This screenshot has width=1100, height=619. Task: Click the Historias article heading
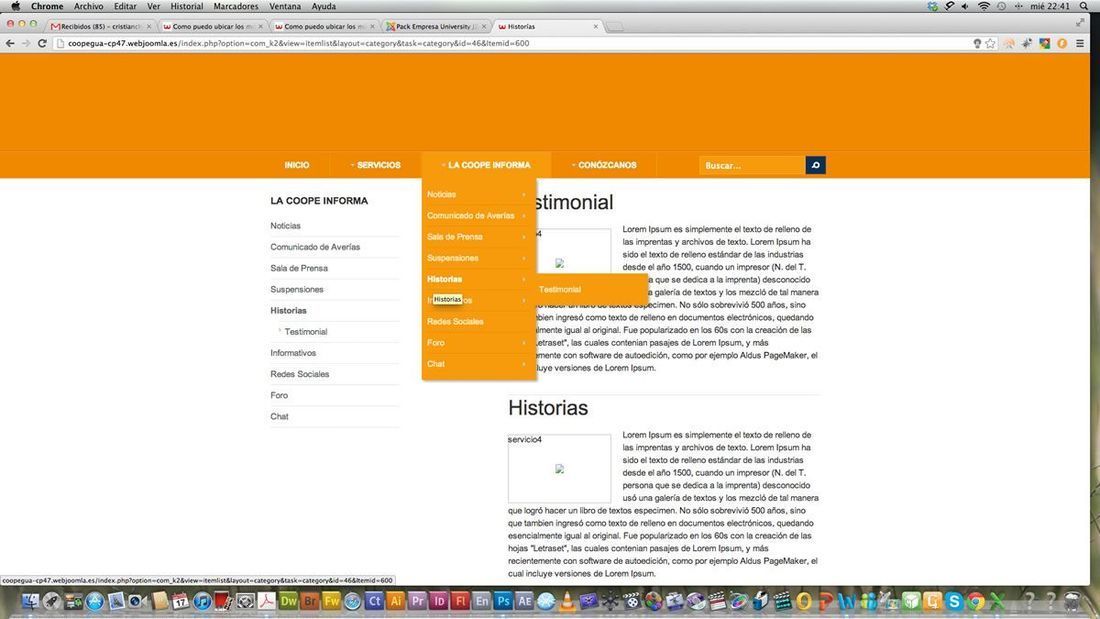[x=548, y=408]
